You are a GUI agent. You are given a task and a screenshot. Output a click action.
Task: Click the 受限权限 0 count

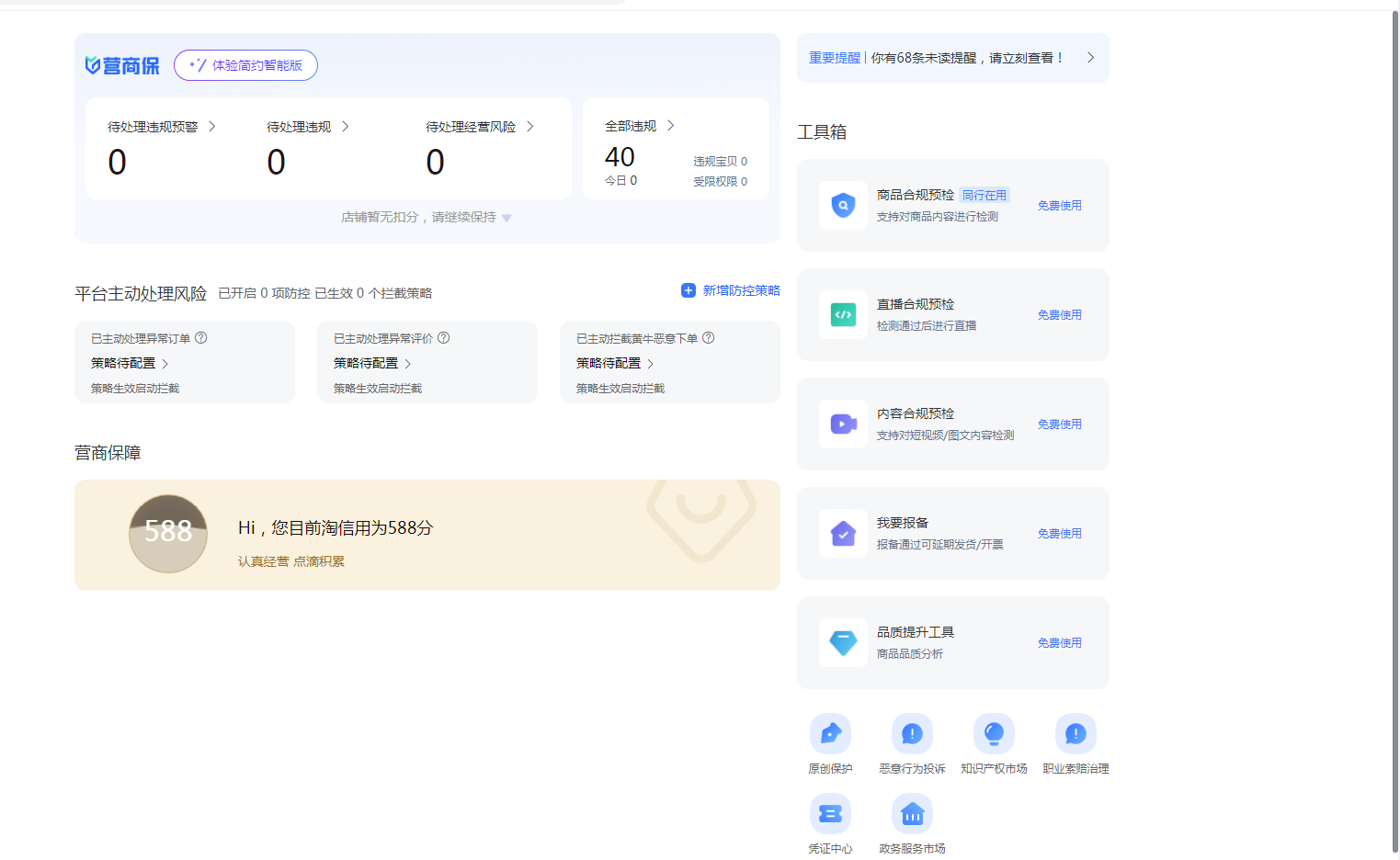pos(721,182)
